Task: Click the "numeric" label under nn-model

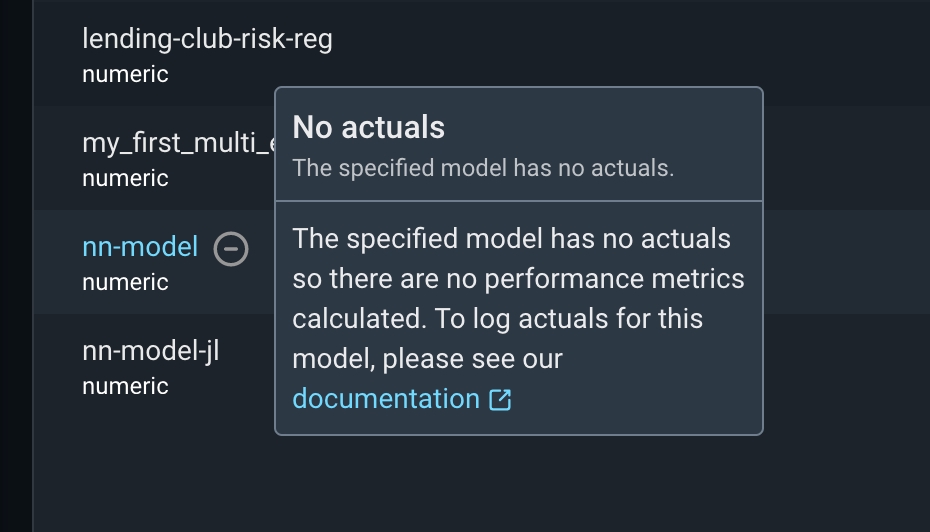Action: (x=125, y=282)
